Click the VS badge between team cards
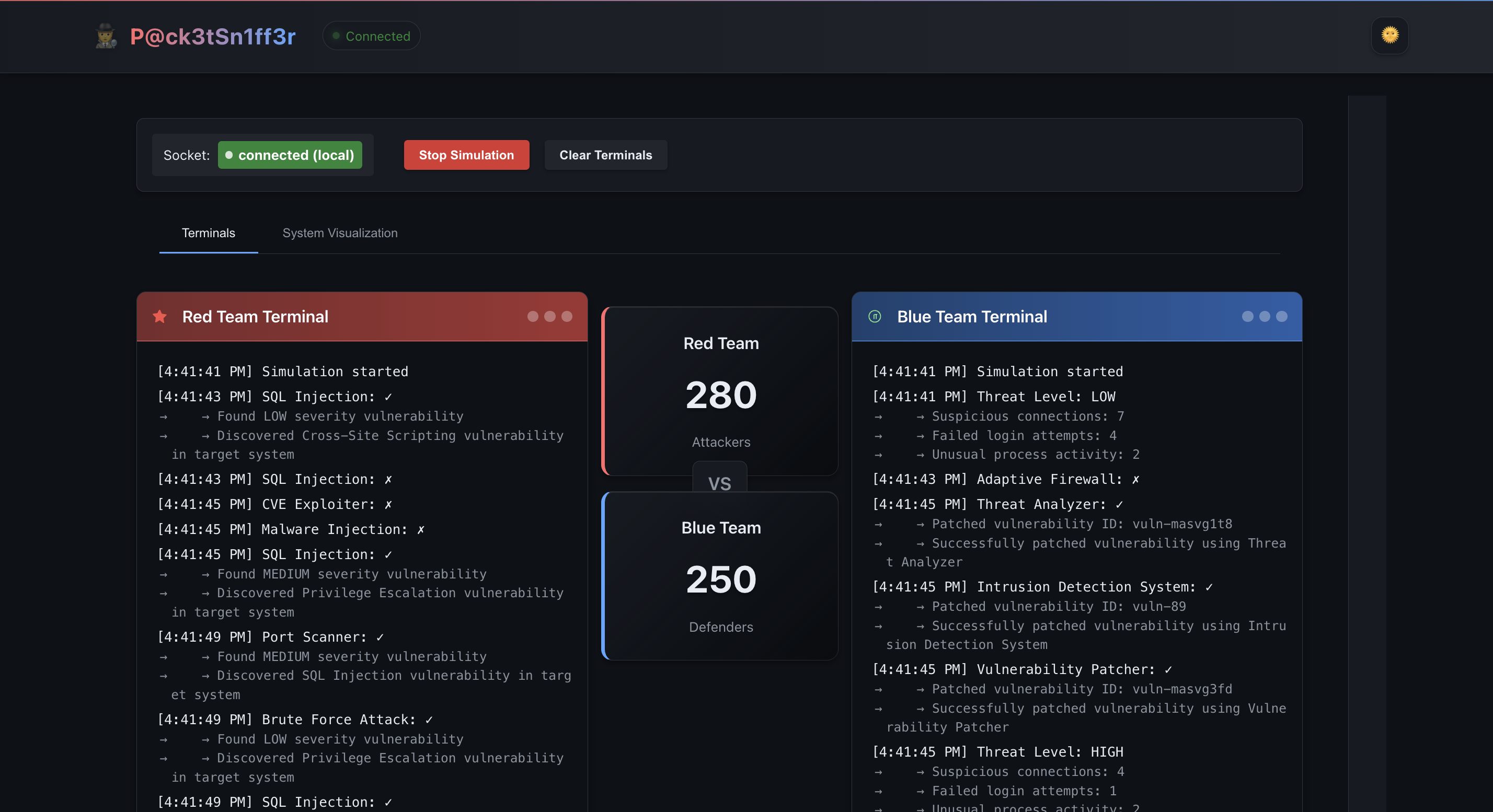 (x=719, y=482)
